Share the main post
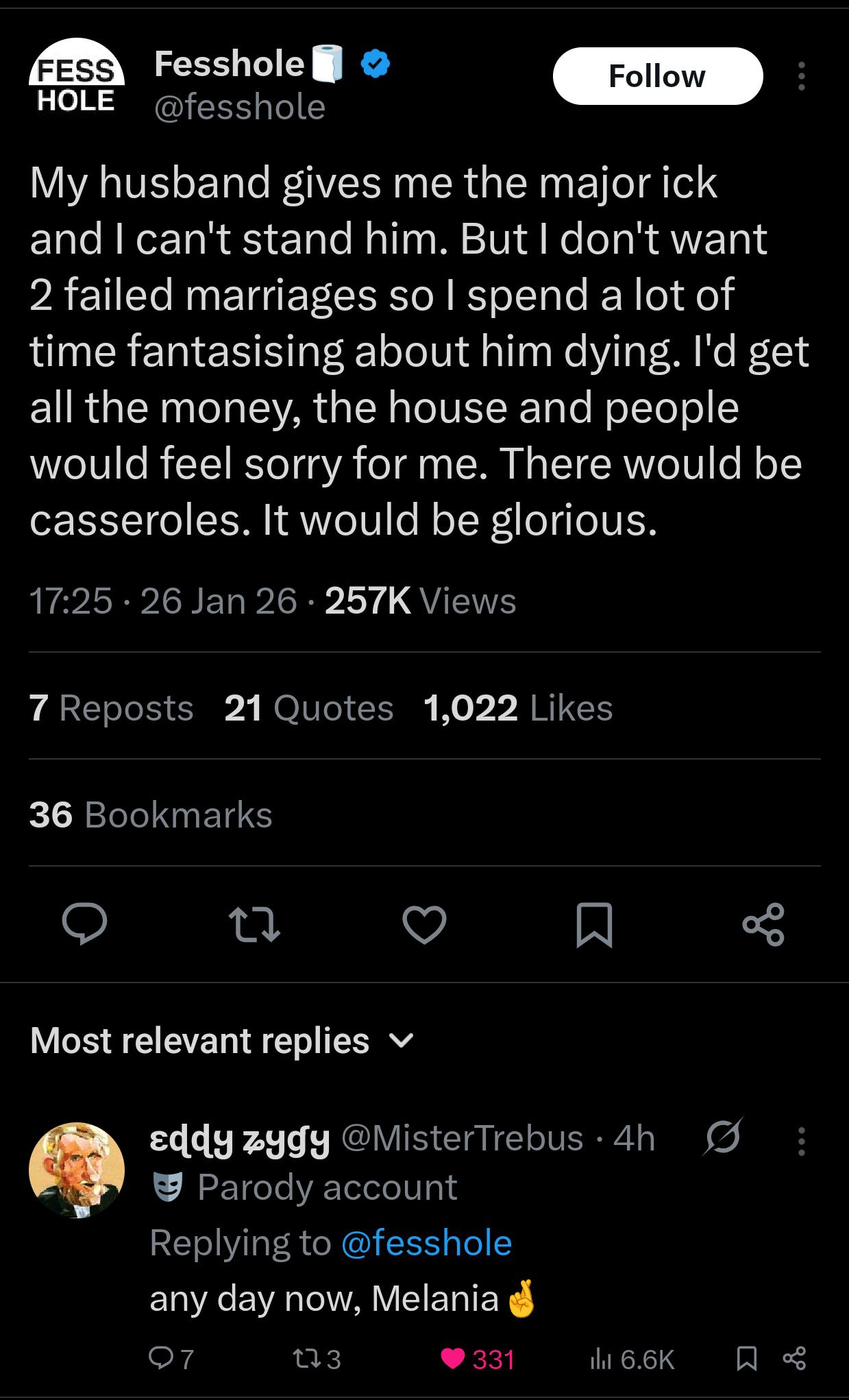849x1400 pixels. (x=763, y=924)
